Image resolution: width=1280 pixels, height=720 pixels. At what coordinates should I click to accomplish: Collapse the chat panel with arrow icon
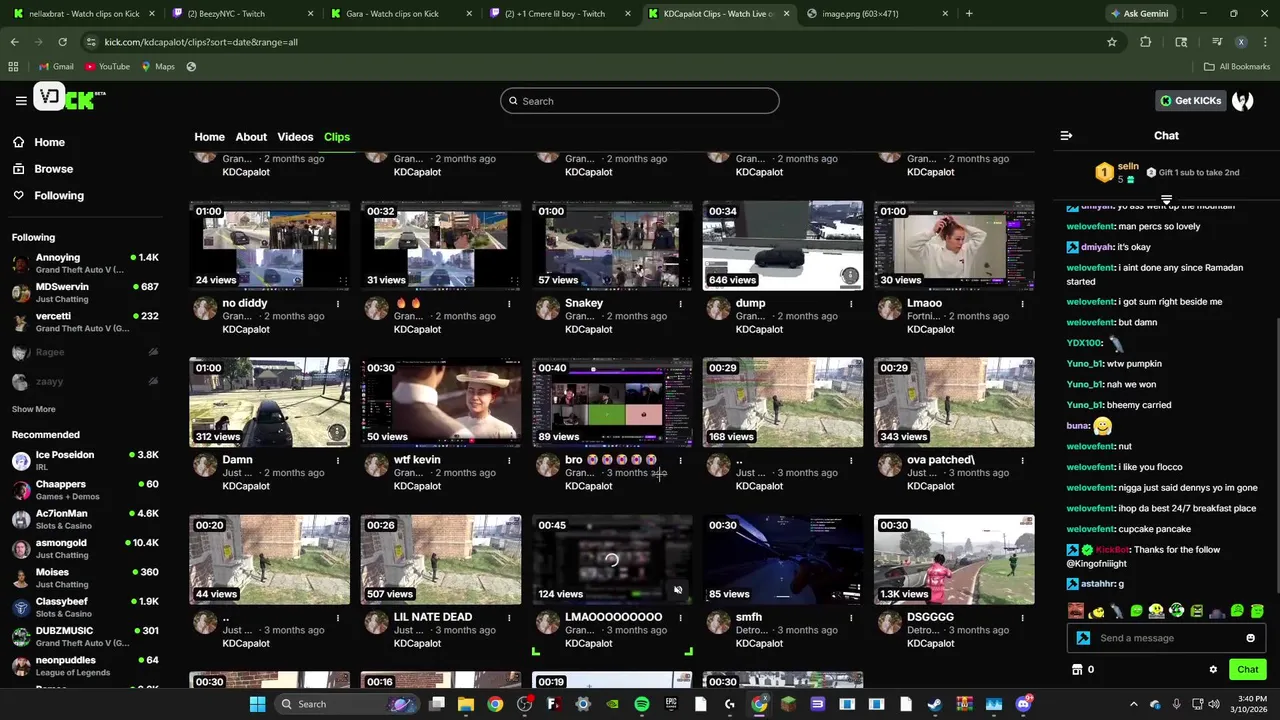click(1066, 135)
